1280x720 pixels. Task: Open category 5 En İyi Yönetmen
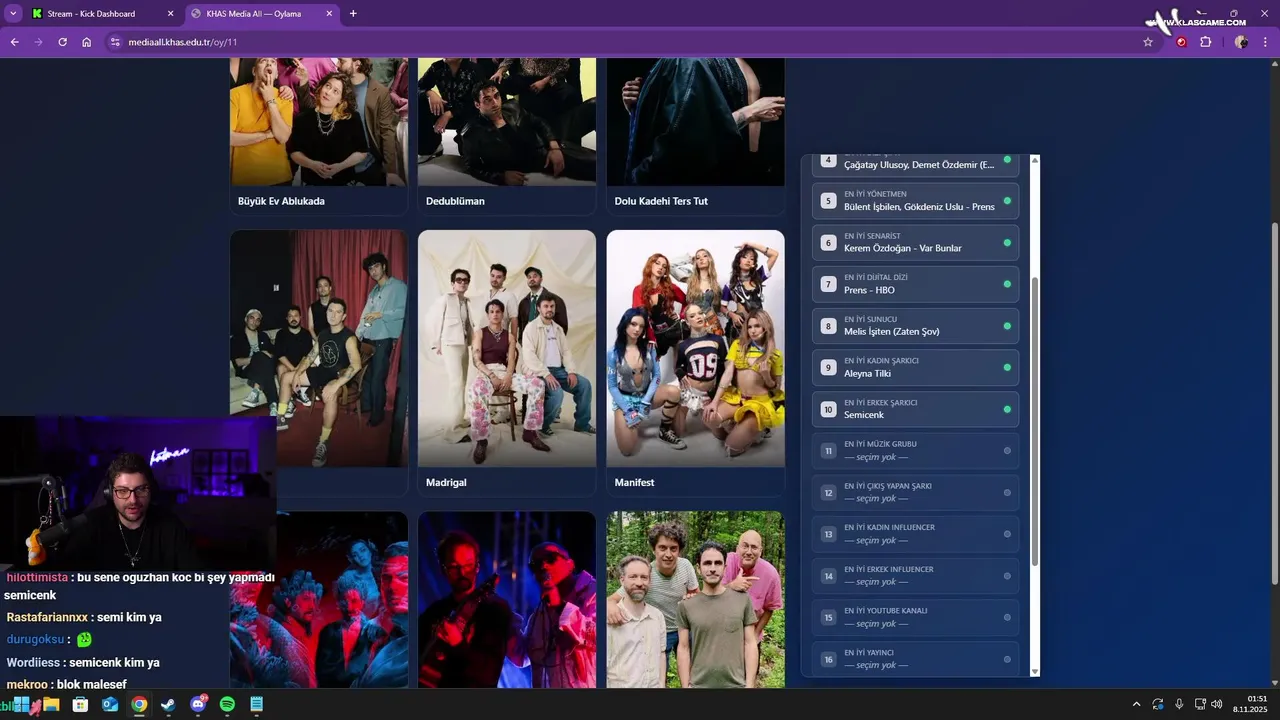[x=915, y=201]
